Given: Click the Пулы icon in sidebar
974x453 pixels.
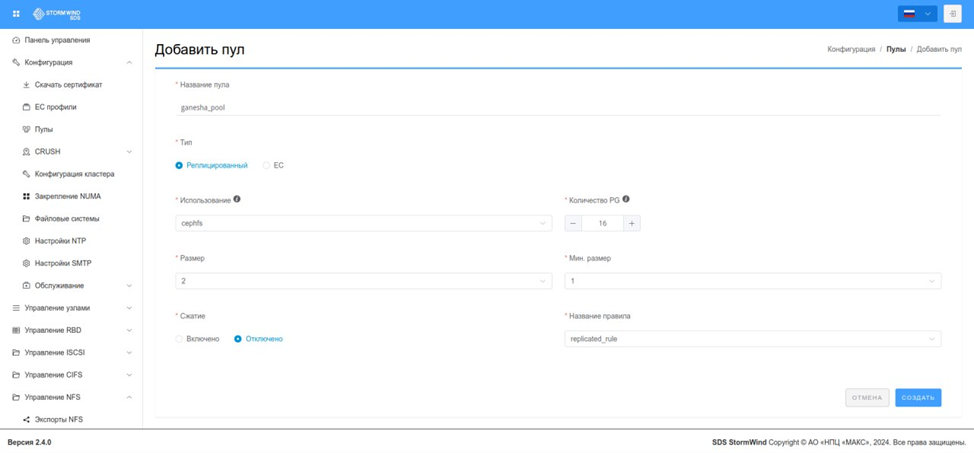Looking at the screenshot, I should 26,130.
